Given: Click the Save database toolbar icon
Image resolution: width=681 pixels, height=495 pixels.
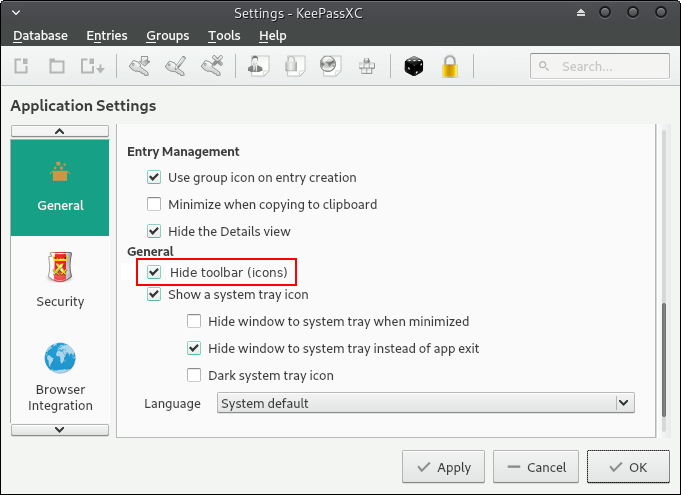Looking at the screenshot, I should pyautogui.click(x=92, y=66).
